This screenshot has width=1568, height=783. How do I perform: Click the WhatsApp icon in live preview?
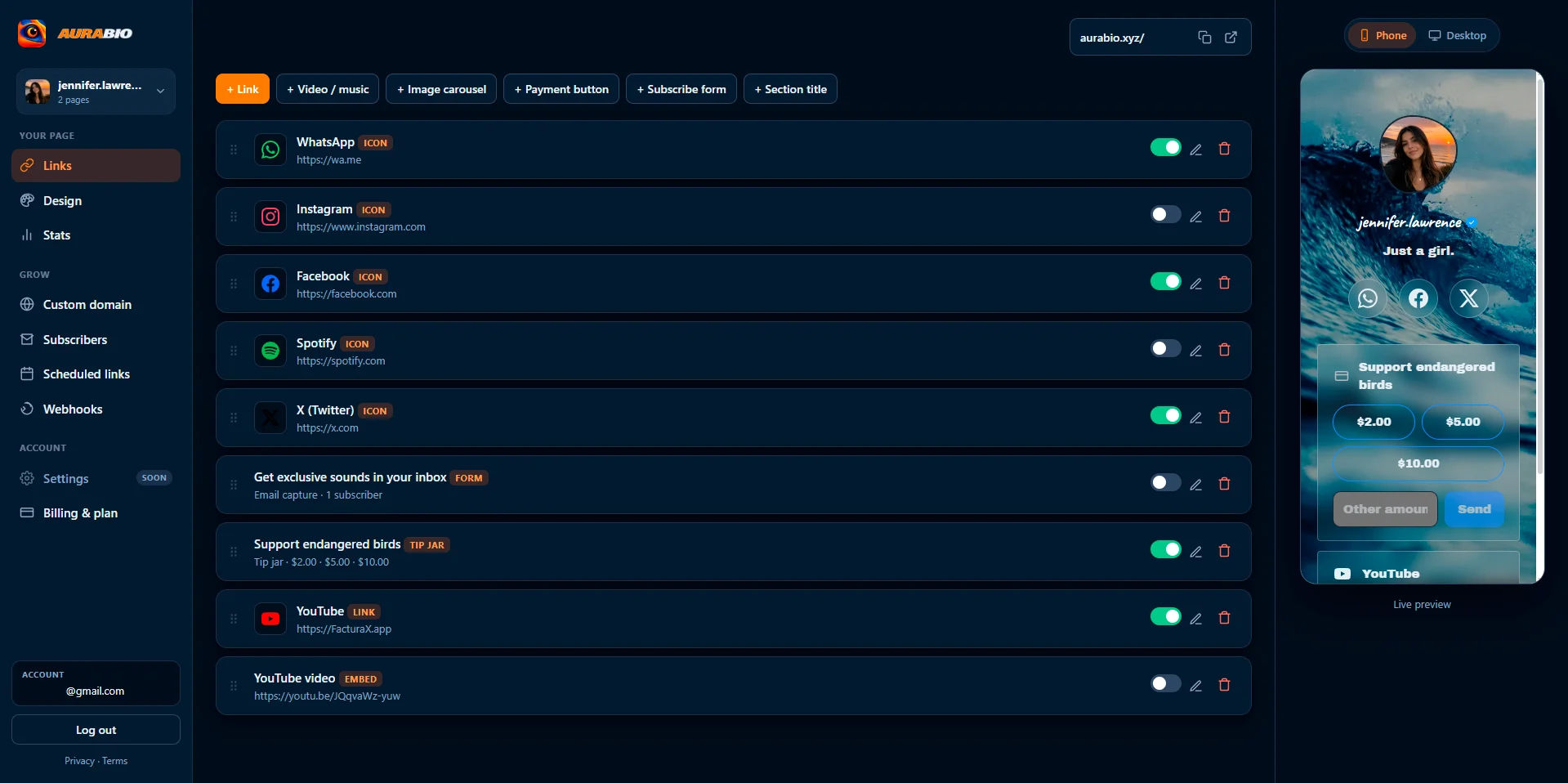(1368, 298)
